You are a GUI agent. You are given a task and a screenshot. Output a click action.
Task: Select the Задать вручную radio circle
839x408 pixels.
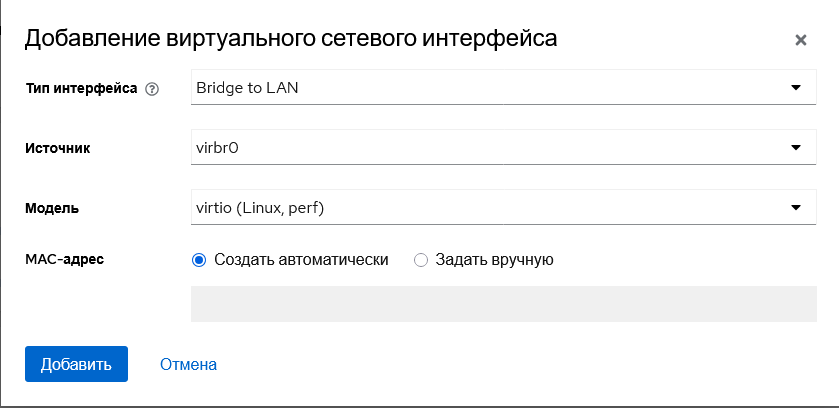(420, 260)
